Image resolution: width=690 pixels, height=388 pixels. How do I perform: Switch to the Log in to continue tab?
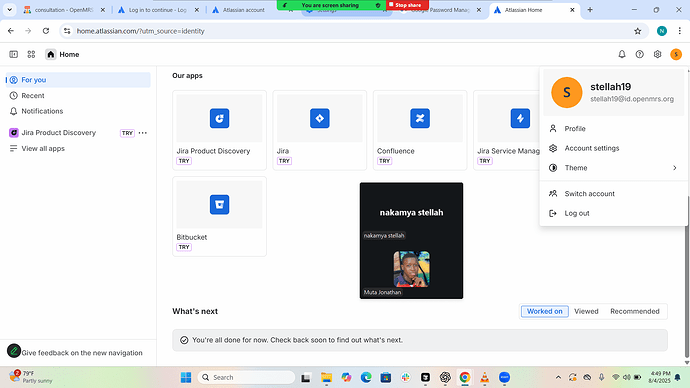[157, 10]
